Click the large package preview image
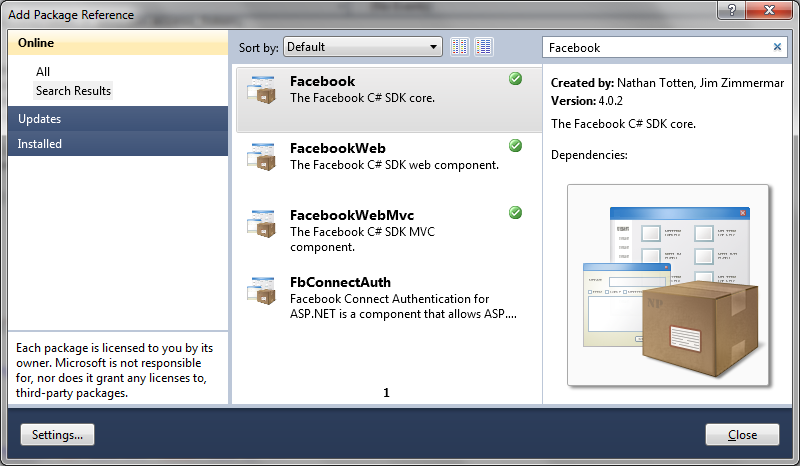800x466 pixels. tap(668, 285)
